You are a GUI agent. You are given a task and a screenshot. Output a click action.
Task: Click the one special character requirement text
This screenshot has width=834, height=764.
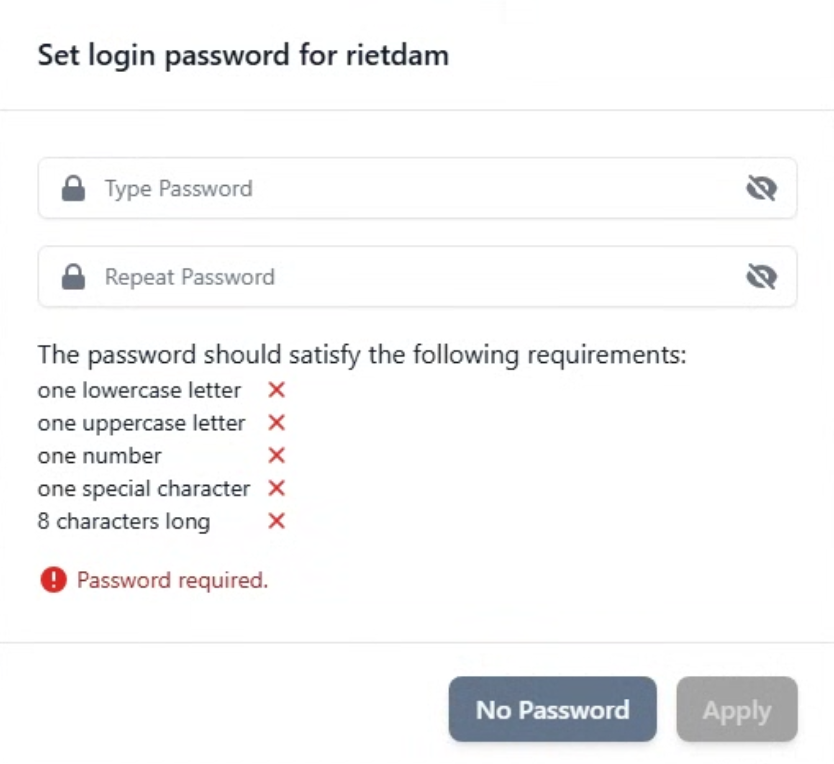click(x=144, y=489)
